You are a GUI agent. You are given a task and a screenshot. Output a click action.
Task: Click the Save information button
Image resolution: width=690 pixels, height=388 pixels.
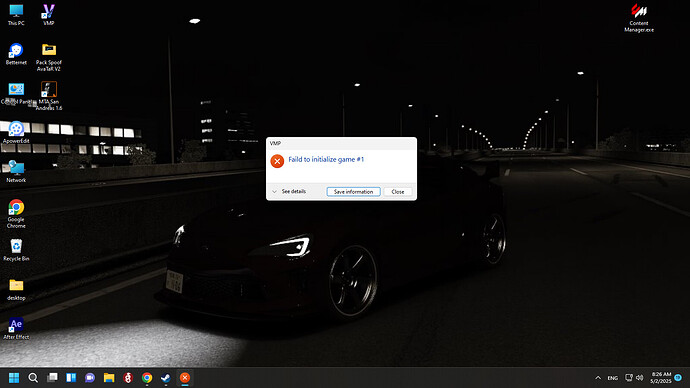(x=353, y=192)
